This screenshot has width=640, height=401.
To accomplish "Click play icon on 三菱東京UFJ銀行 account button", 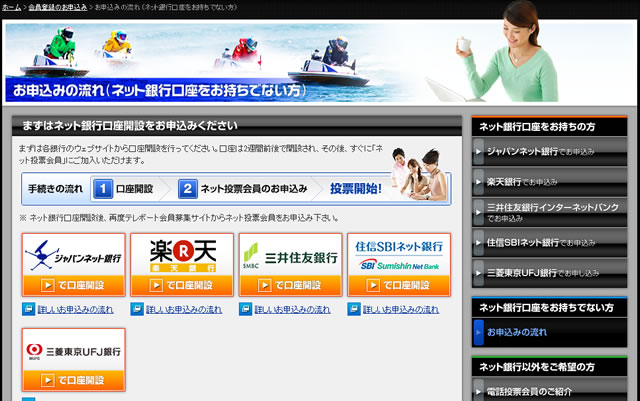I will 48,380.
